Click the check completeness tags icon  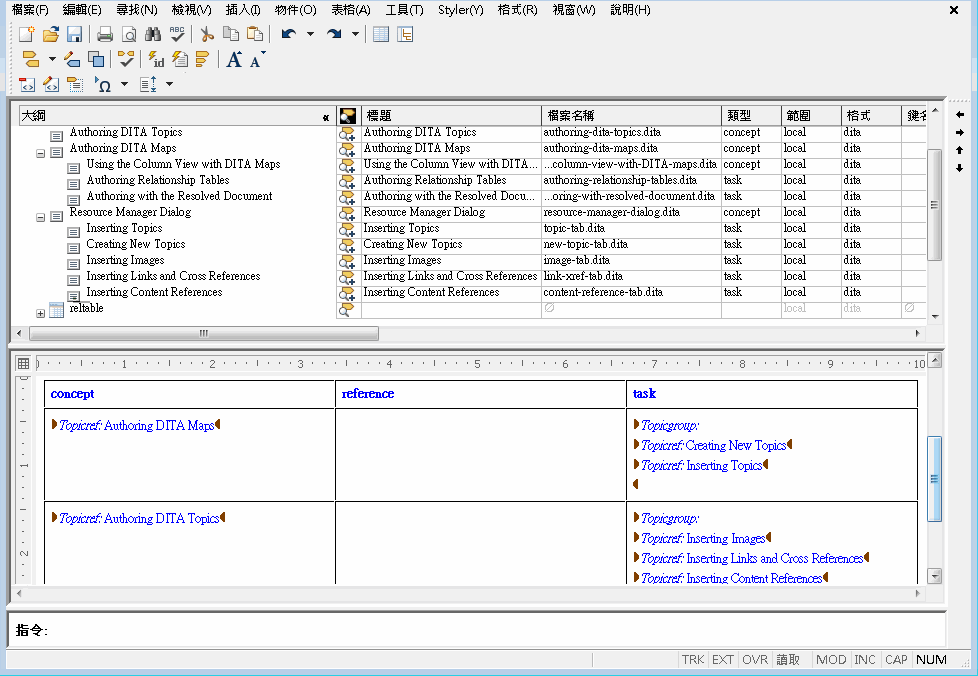[126, 60]
